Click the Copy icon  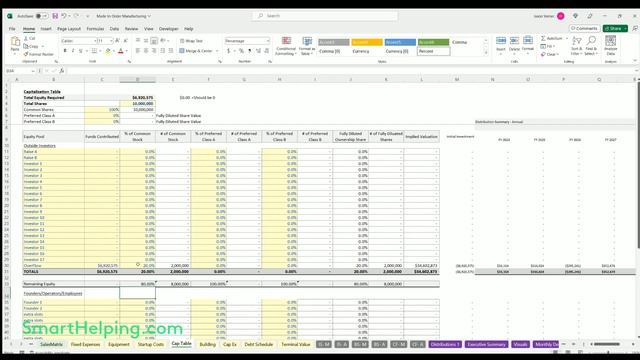(26, 46)
